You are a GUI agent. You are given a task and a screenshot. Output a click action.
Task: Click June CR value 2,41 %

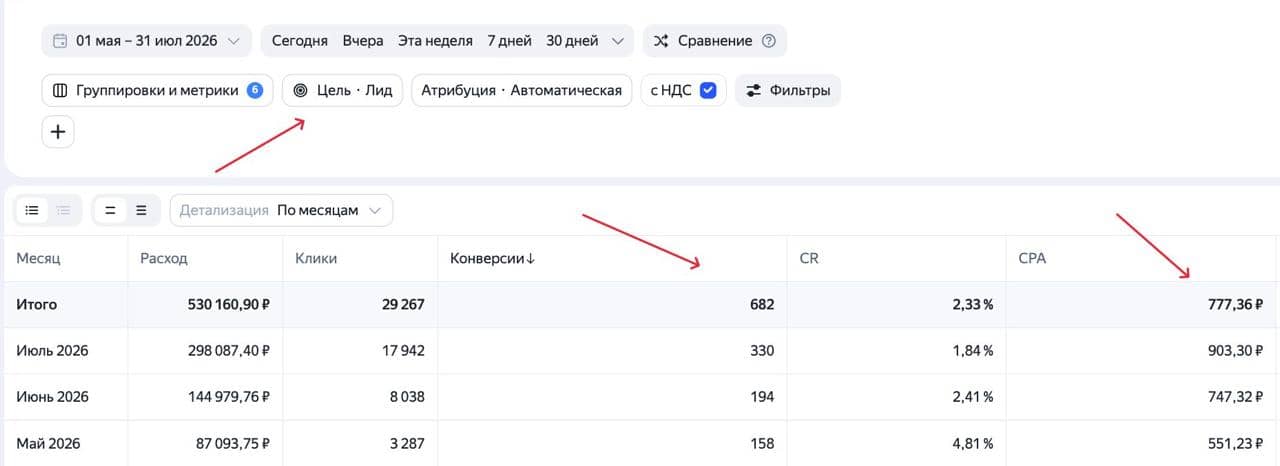click(x=971, y=396)
